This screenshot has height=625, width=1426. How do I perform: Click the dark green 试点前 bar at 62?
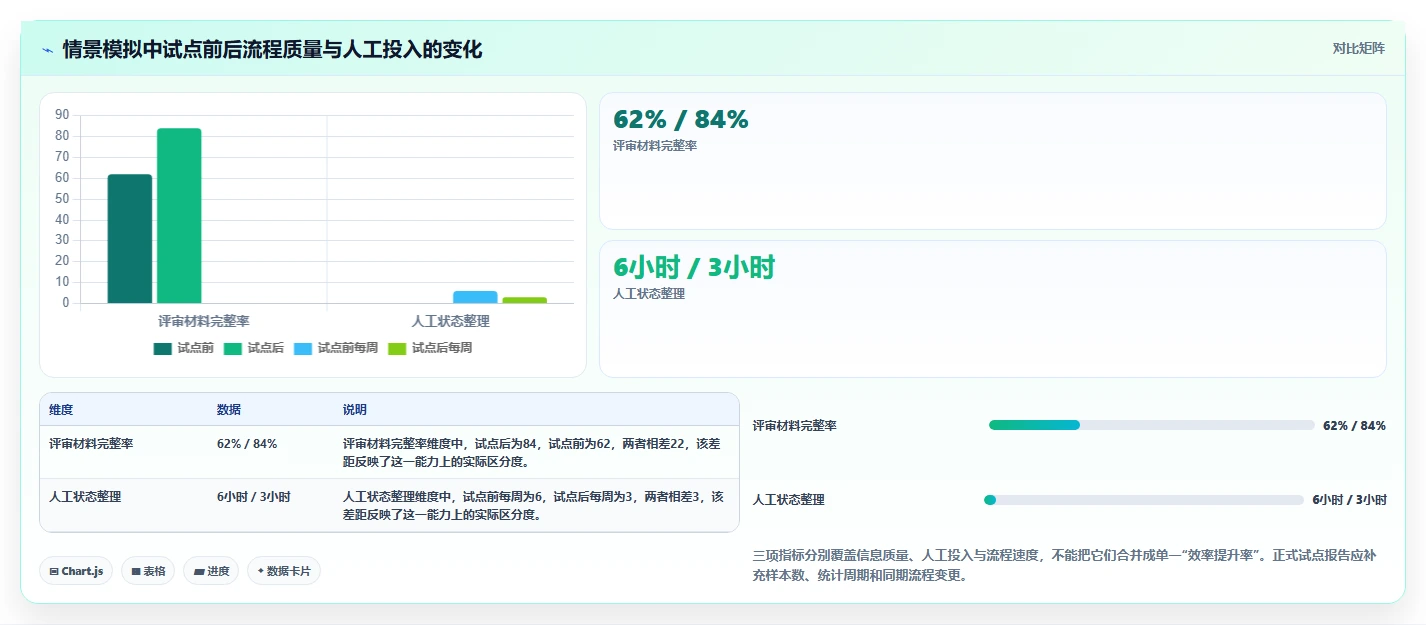(x=130, y=239)
